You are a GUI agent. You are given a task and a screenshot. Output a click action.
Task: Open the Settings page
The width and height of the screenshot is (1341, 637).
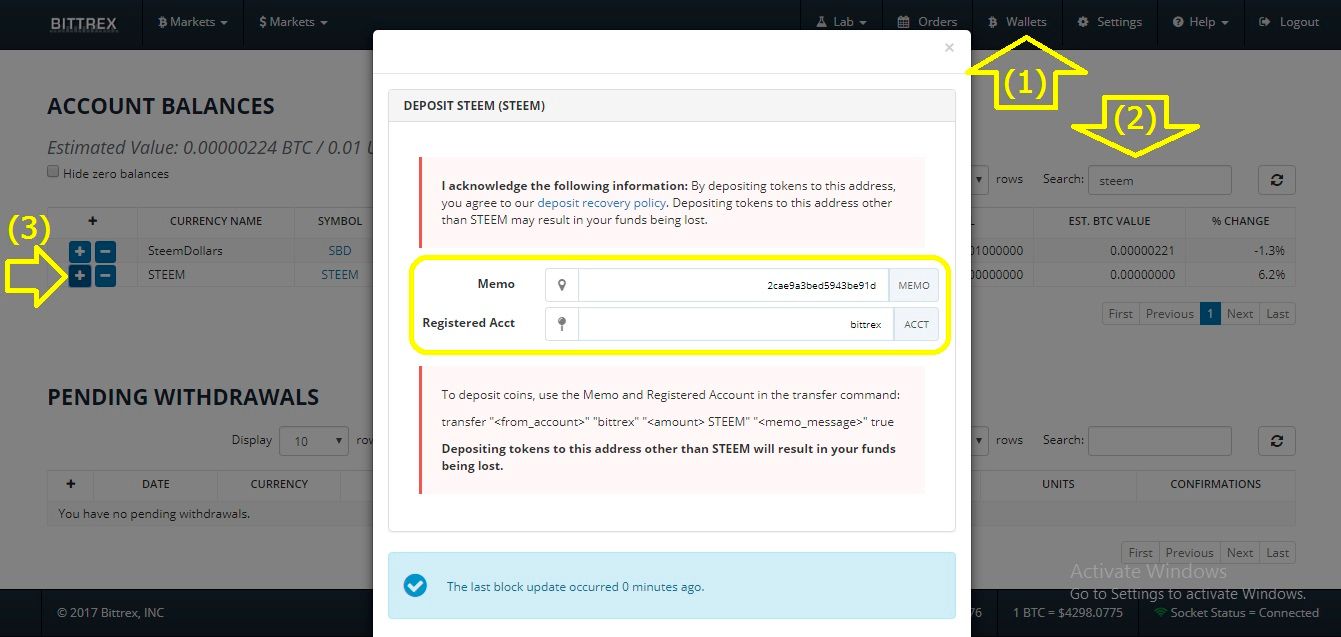[x=1110, y=22]
